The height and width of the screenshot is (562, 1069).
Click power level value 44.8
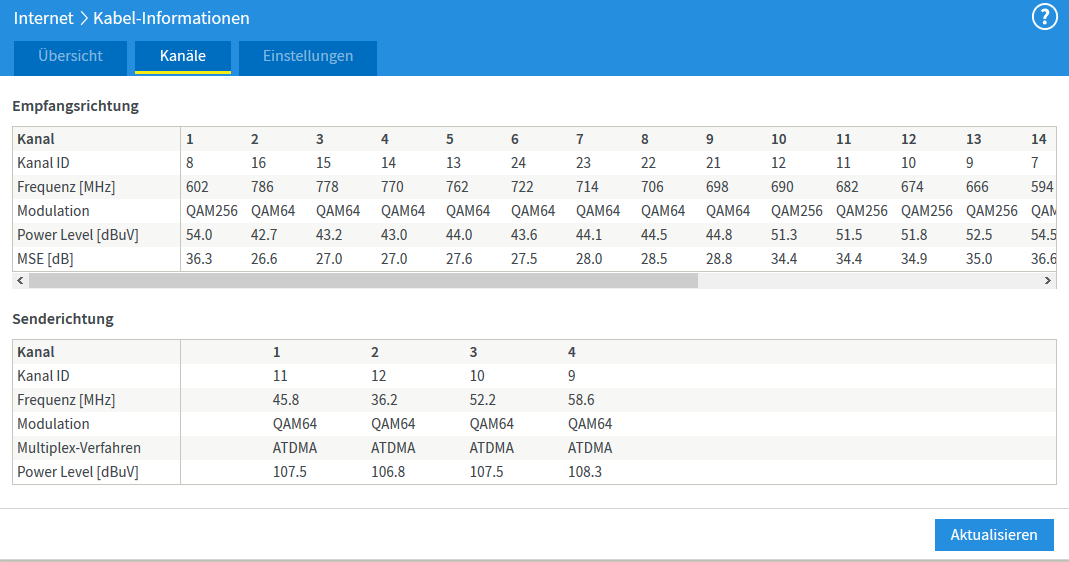[x=719, y=235]
